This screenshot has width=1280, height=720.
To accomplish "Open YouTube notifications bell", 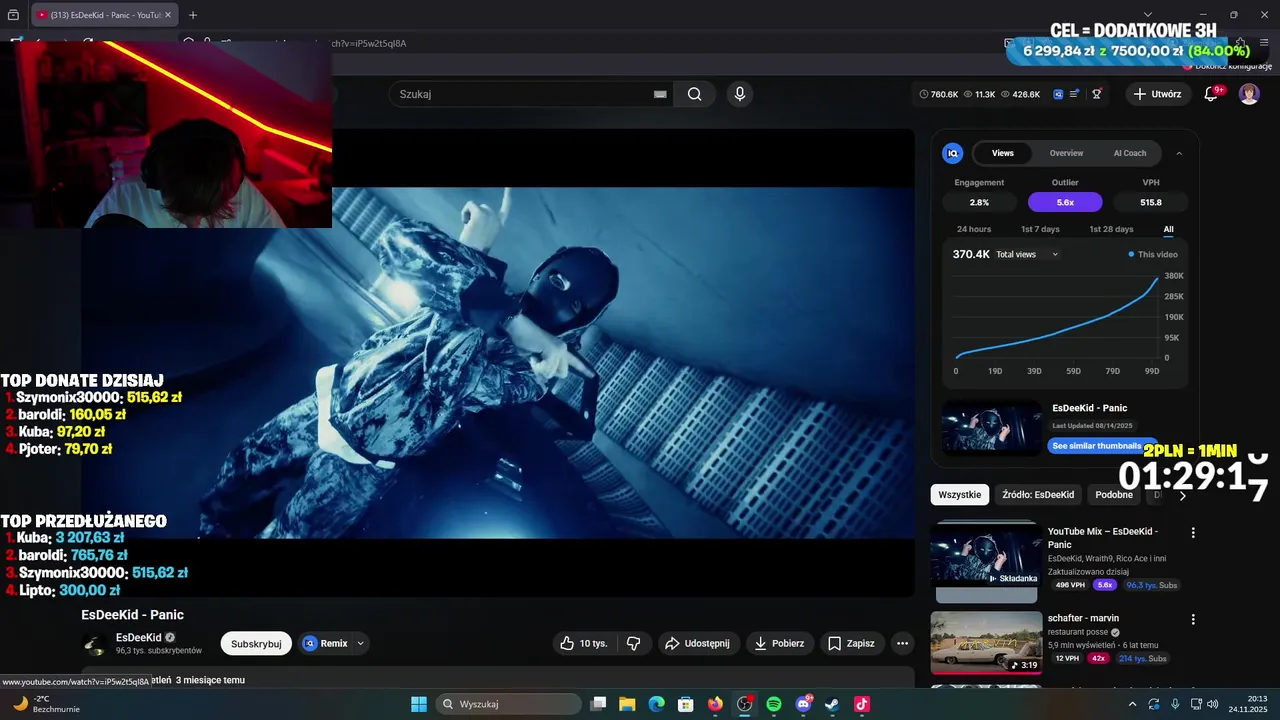I will click(1212, 94).
